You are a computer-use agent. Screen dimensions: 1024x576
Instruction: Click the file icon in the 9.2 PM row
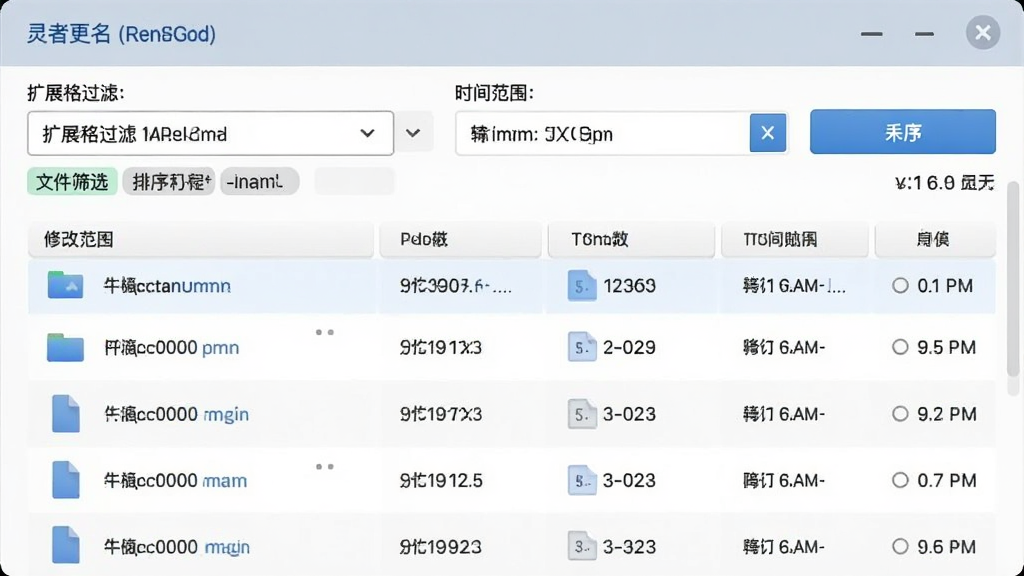point(65,413)
